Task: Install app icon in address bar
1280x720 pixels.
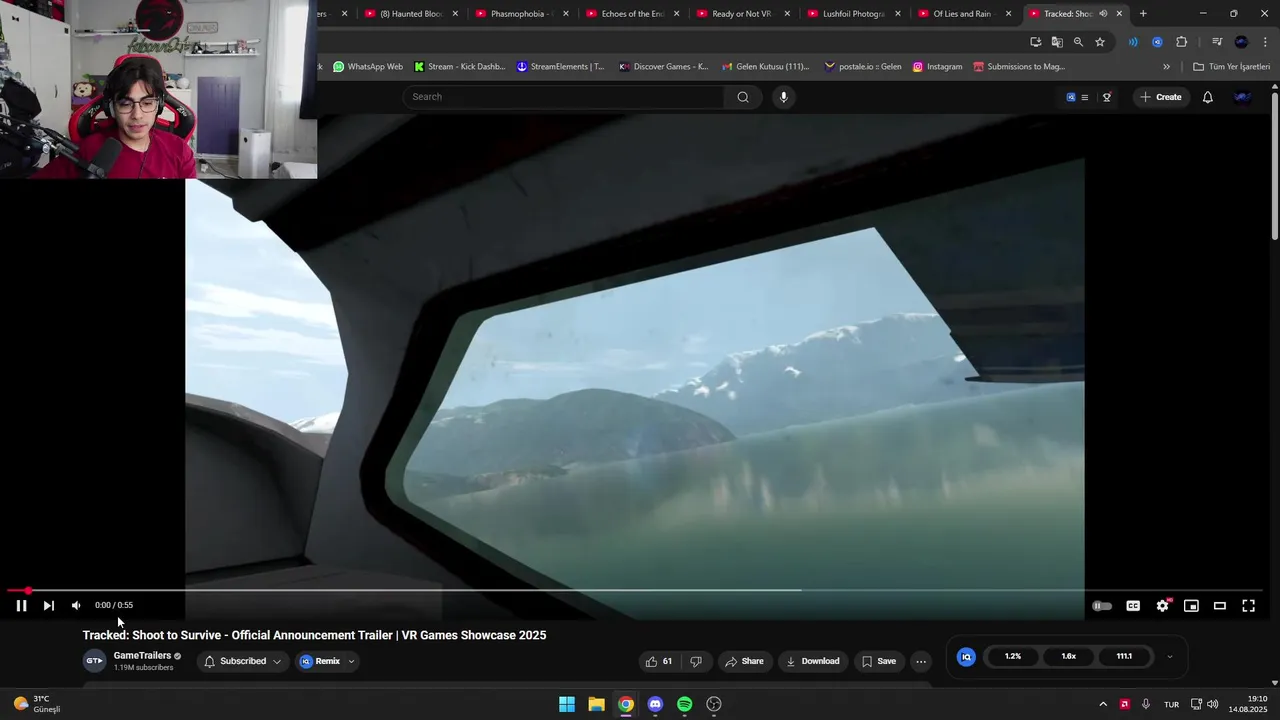Action: (x=1035, y=42)
